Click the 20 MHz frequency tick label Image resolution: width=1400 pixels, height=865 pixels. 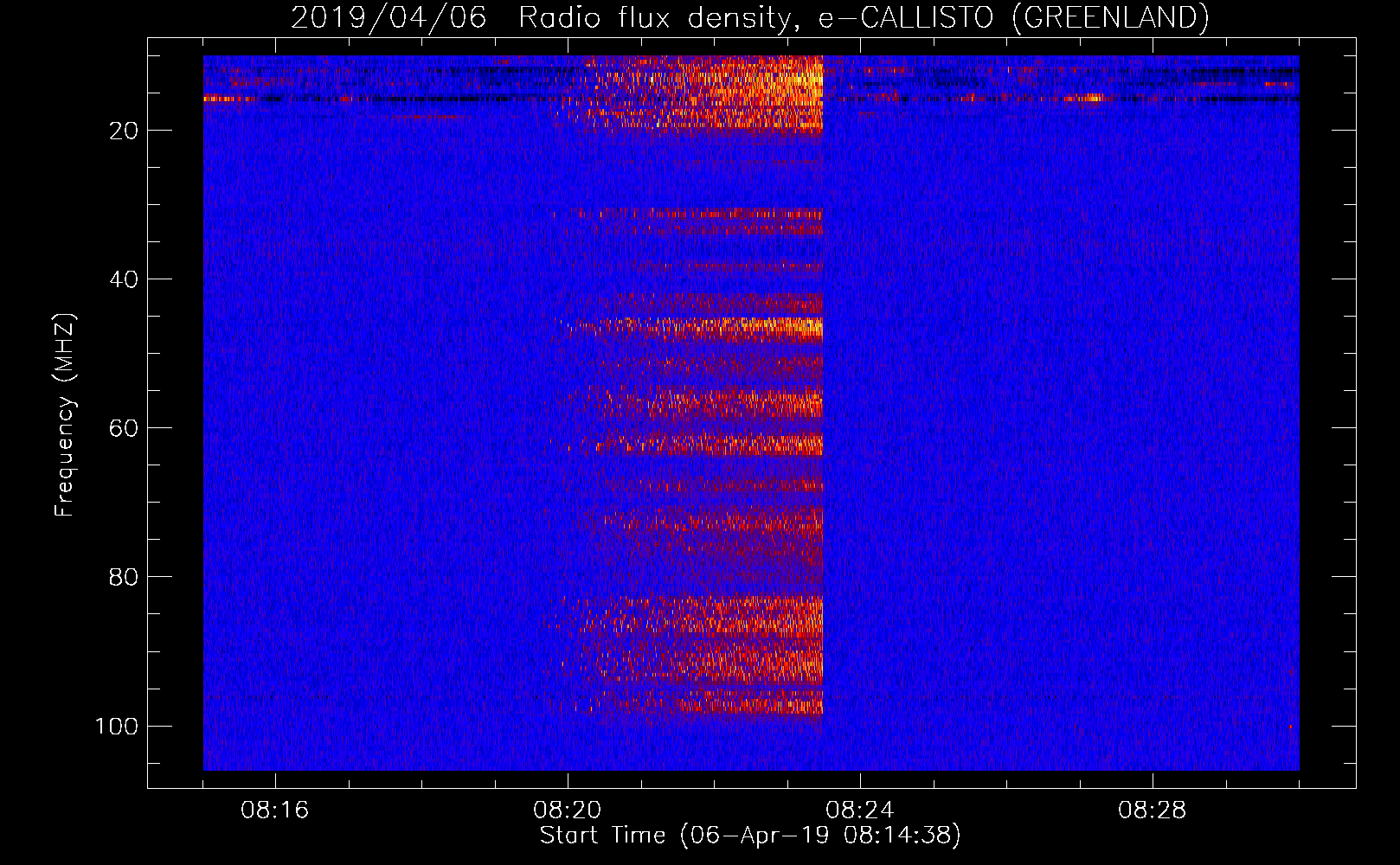(123, 131)
